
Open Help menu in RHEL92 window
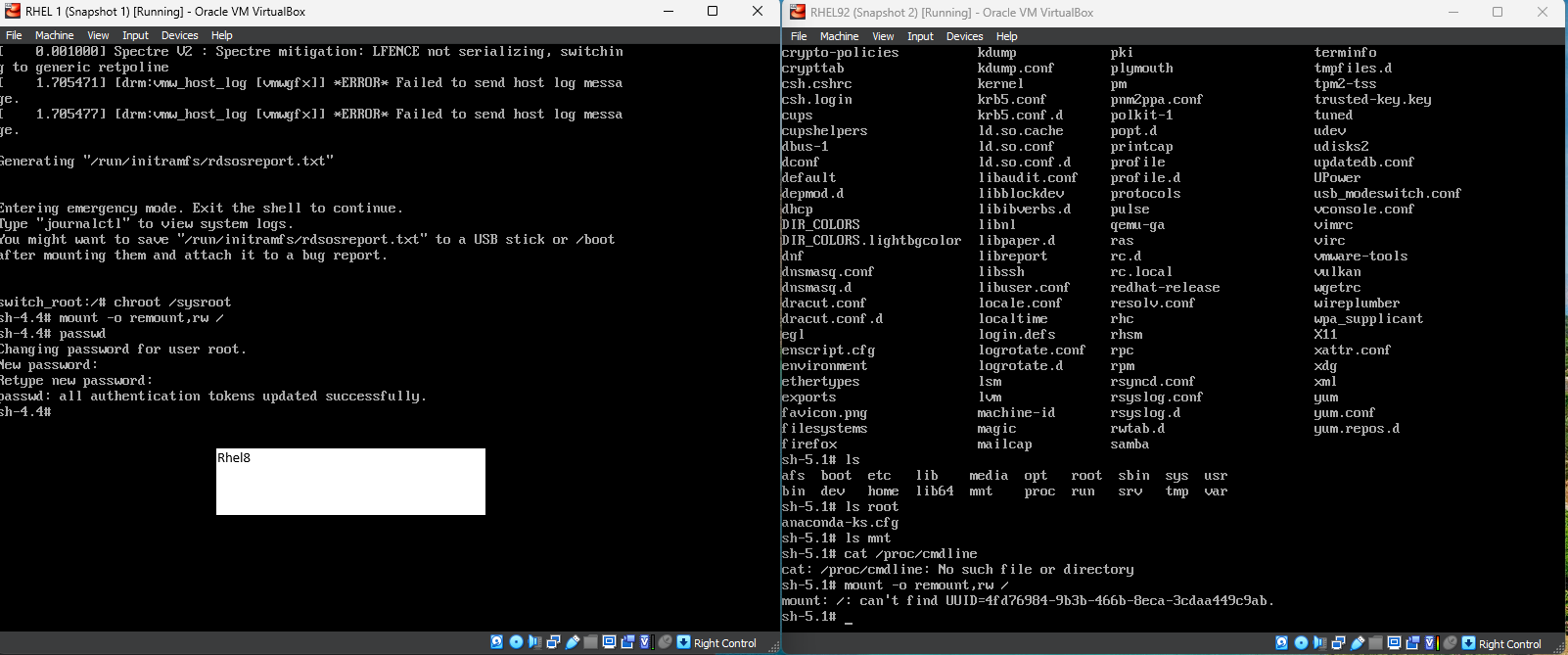pyautogui.click(x=1007, y=36)
